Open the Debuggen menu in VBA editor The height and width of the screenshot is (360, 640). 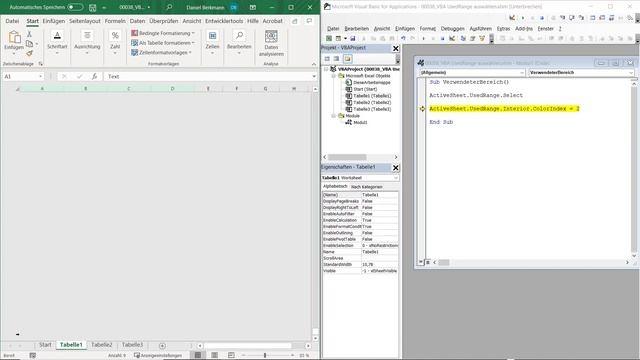click(x=453, y=29)
